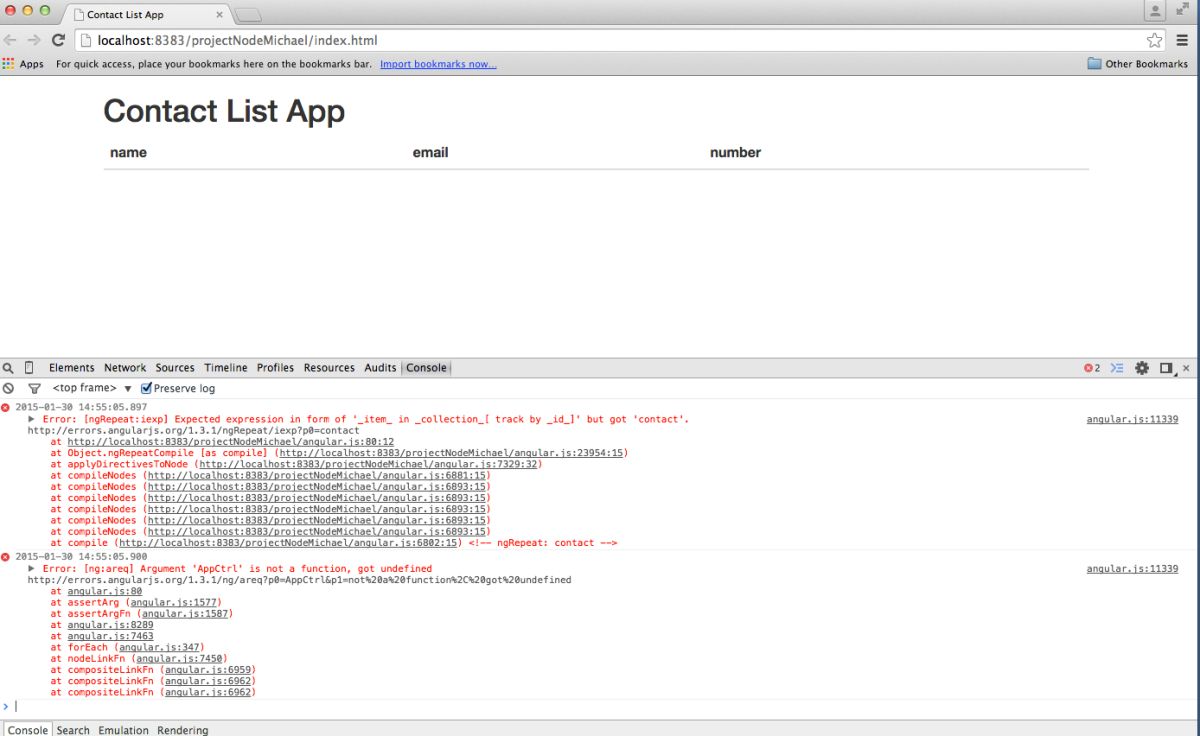
Task: Click the Chrome user profile icon
Action: click(1155, 11)
